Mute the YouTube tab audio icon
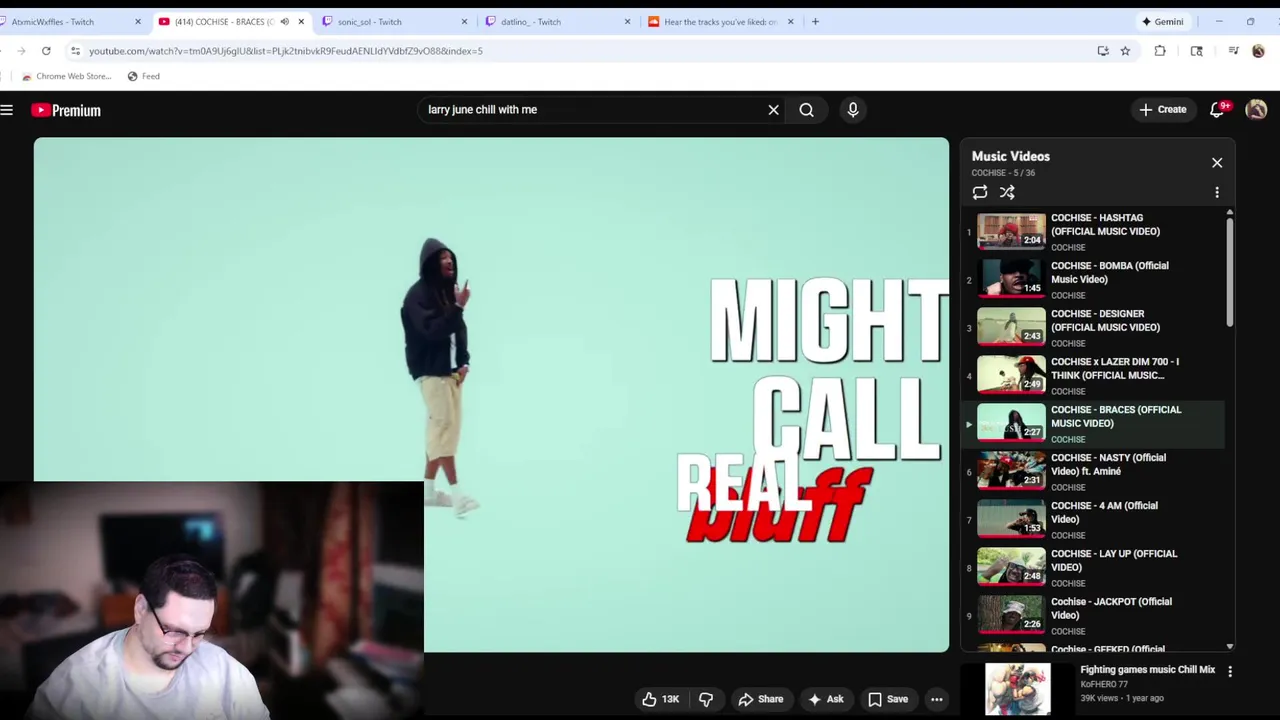Viewport: 1280px width, 720px height. tap(285, 21)
